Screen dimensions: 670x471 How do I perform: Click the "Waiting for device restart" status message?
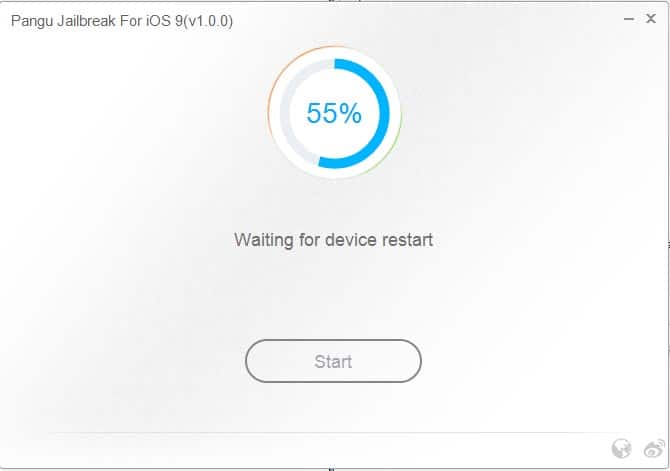(x=333, y=240)
